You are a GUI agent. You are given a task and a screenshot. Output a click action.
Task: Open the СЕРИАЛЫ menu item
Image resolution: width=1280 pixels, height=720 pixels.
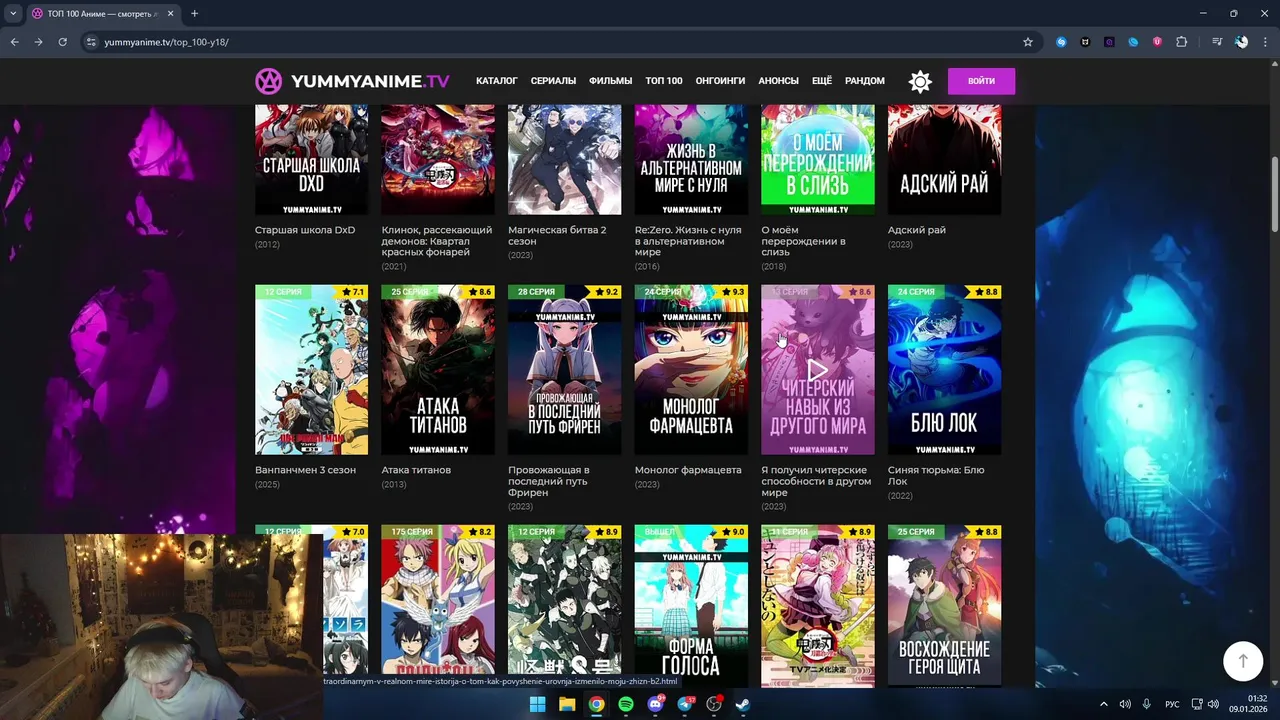553,81
